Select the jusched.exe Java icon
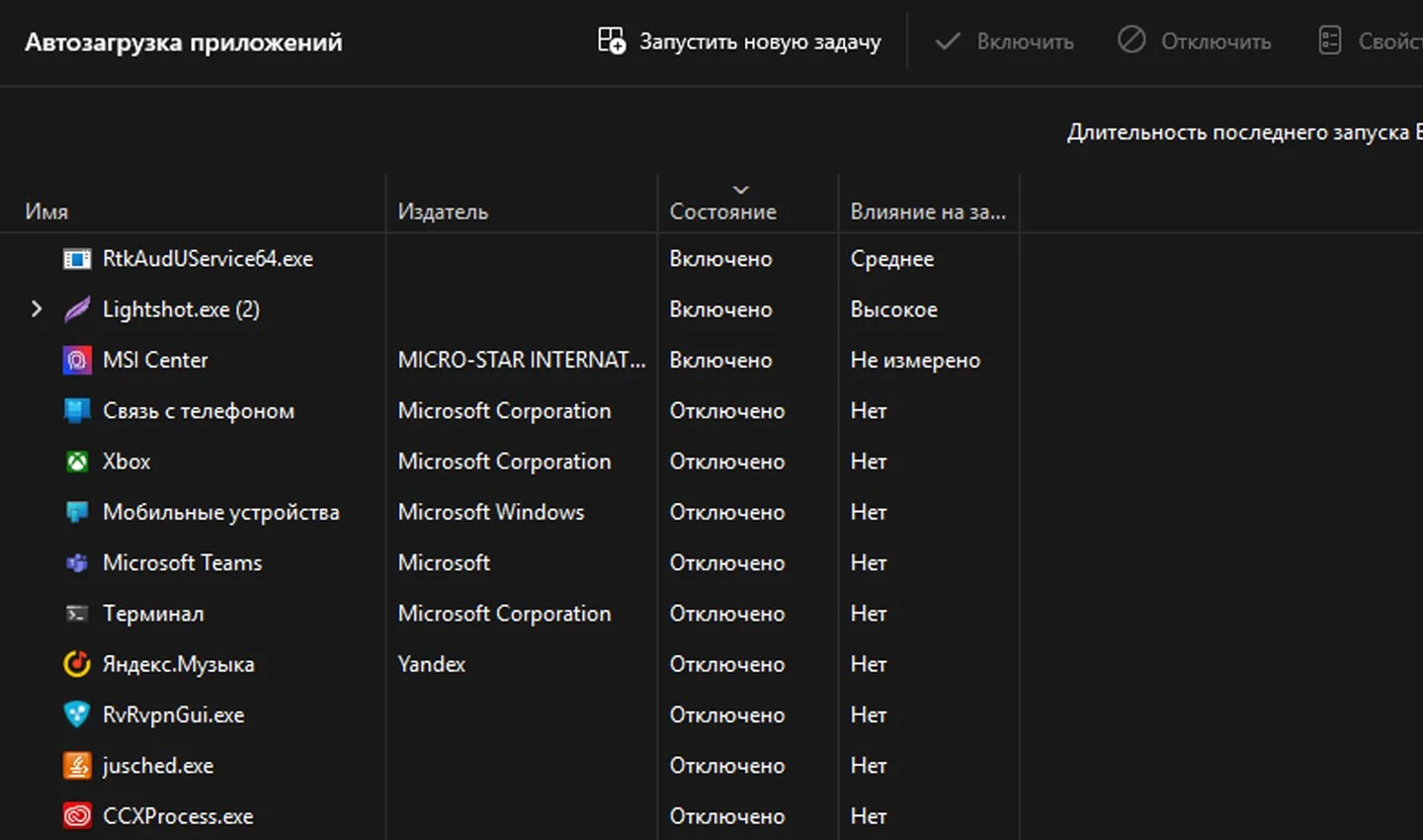 click(x=77, y=766)
